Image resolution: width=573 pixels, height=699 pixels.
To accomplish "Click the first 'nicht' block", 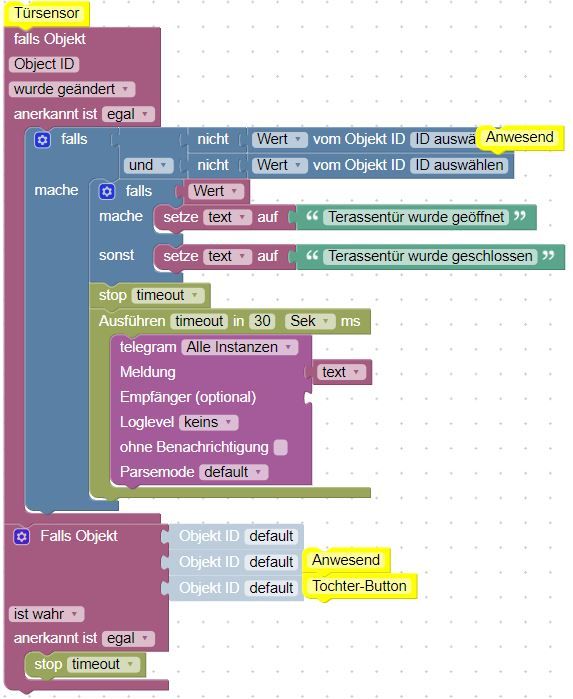I will (213, 139).
